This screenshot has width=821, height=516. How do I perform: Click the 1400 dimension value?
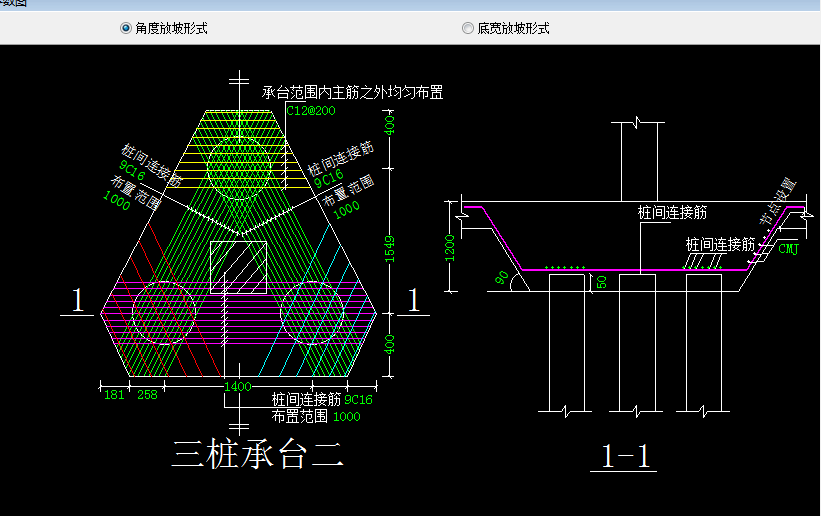pos(238,387)
